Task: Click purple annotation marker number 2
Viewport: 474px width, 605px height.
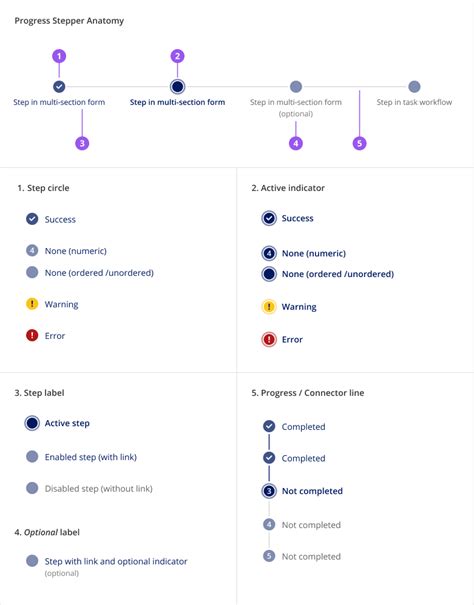Action: click(x=177, y=56)
